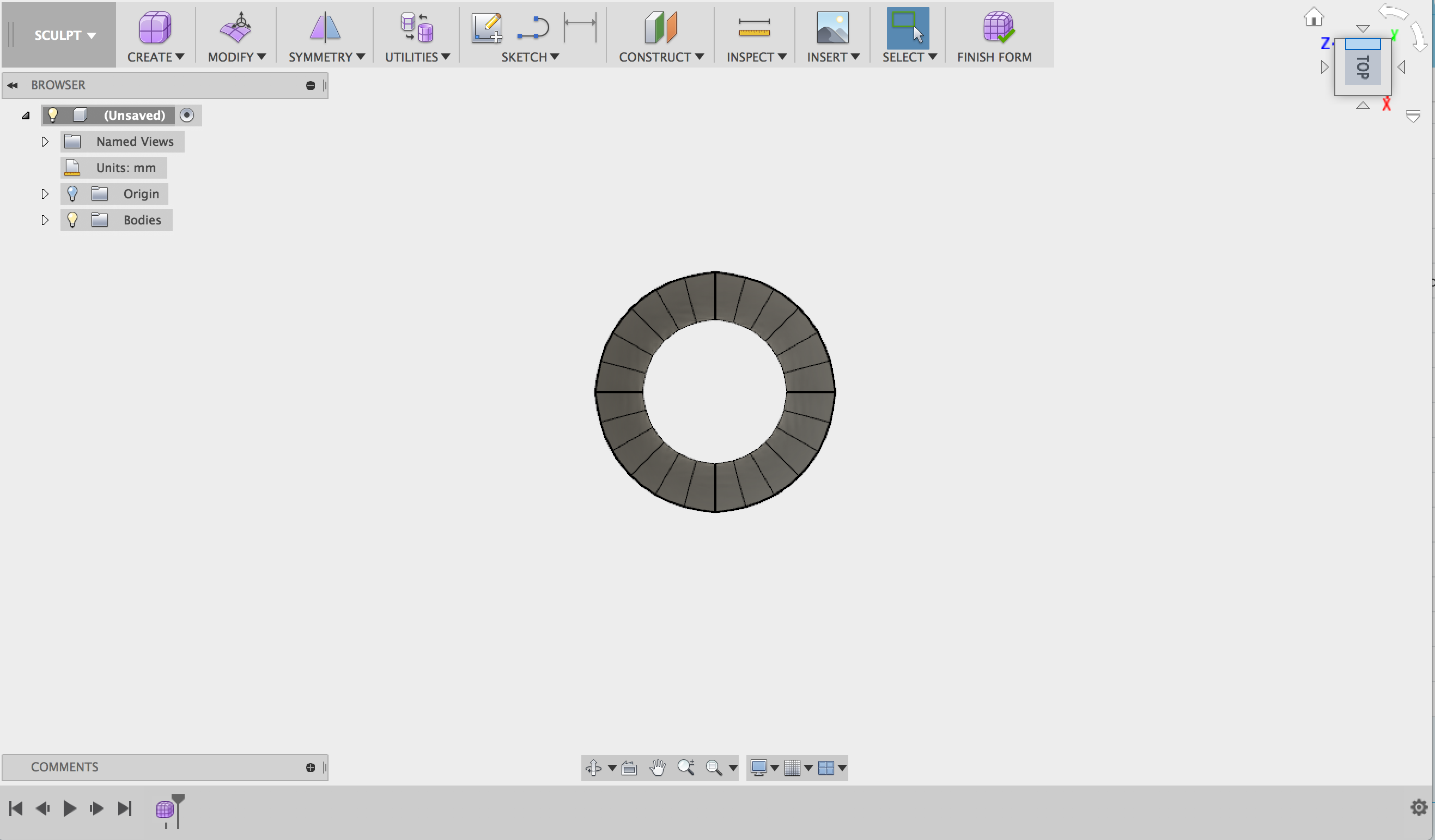Click the timeline end marker
The height and width of the screenshot is (840, 1435).
pos(178,810)
